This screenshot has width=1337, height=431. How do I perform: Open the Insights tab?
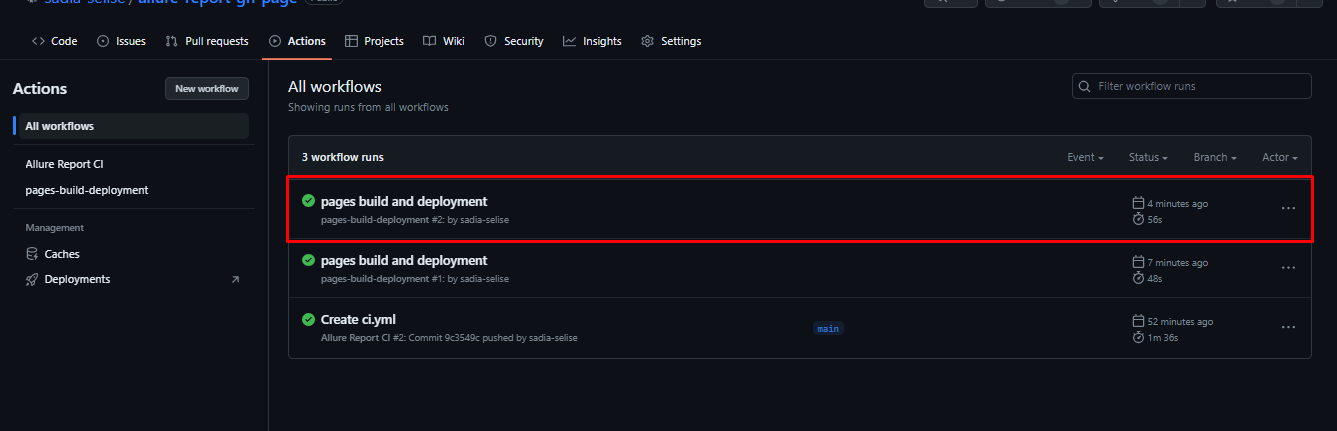coord(592,41)
